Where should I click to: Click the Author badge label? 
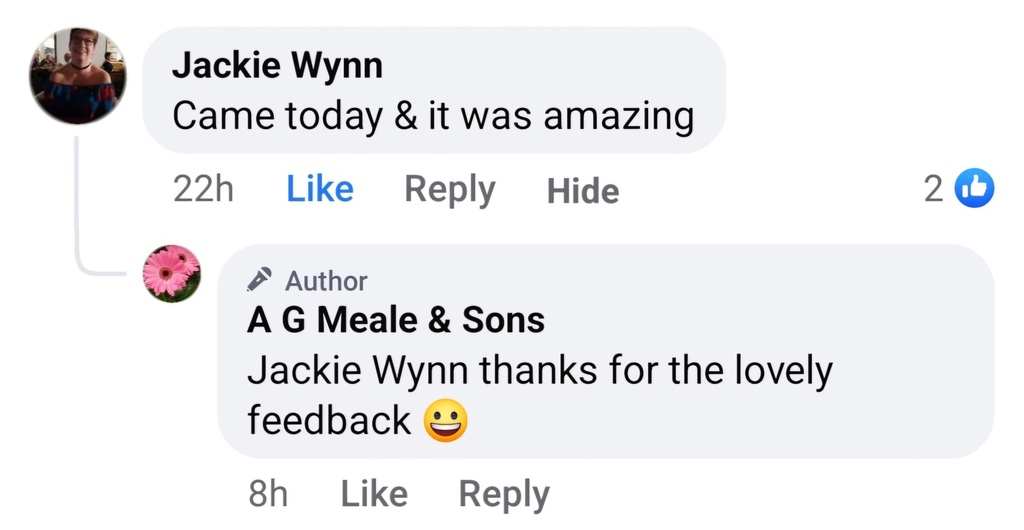click(x=326, y=281)
